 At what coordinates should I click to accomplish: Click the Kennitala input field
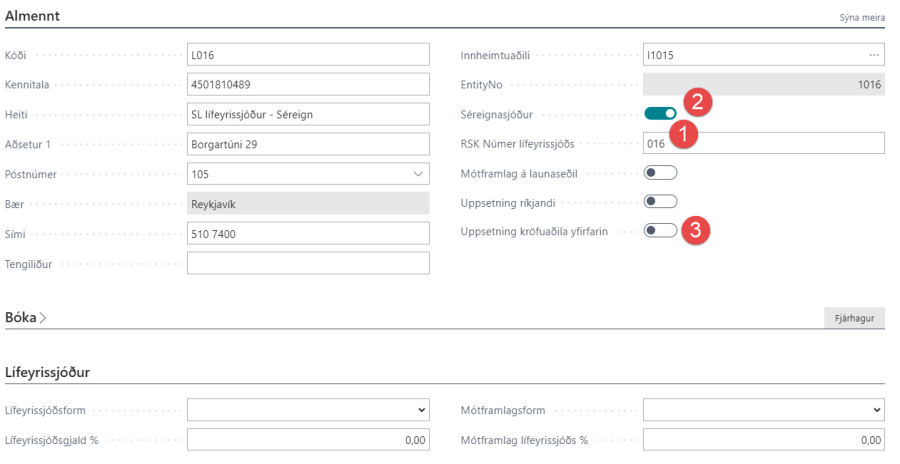pos(308,84)
